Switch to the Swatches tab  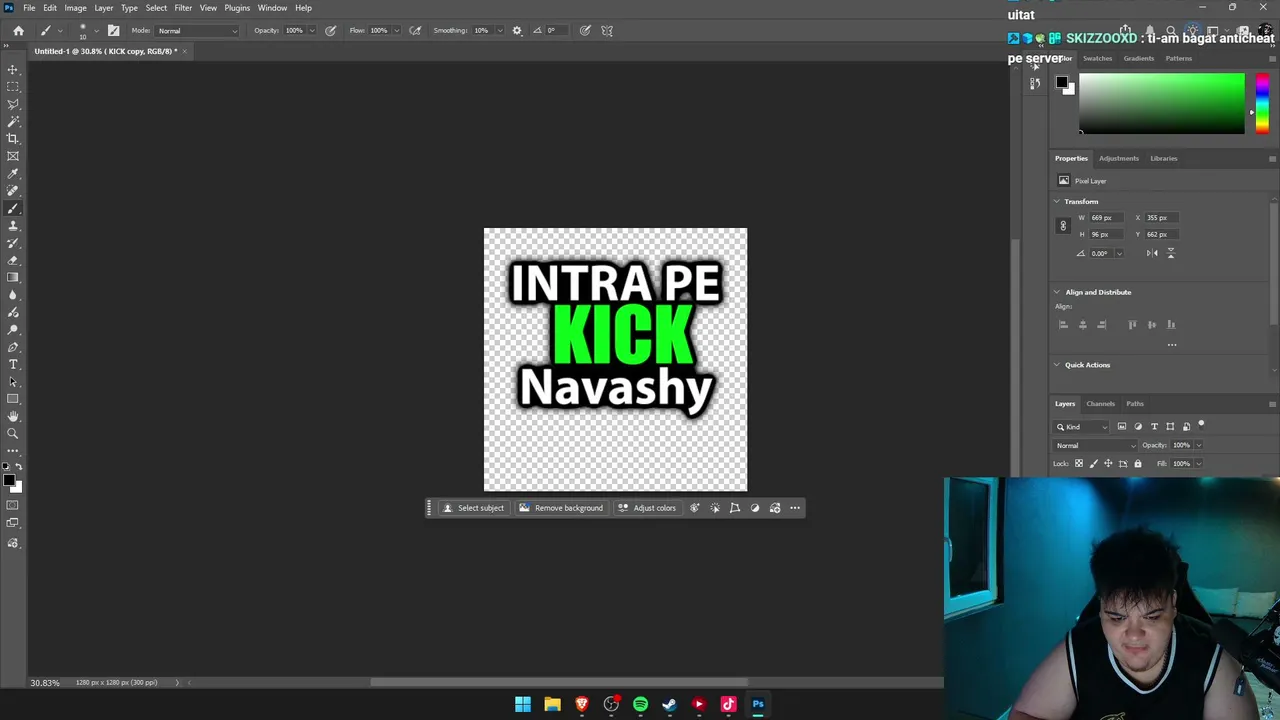1097,58
